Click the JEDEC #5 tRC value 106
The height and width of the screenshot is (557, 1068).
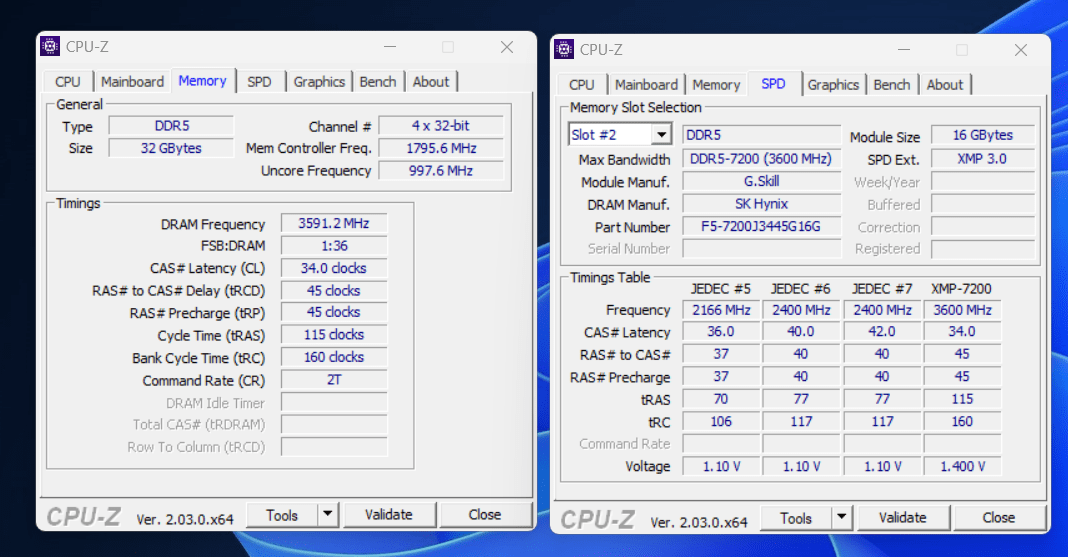coord(721,421)
